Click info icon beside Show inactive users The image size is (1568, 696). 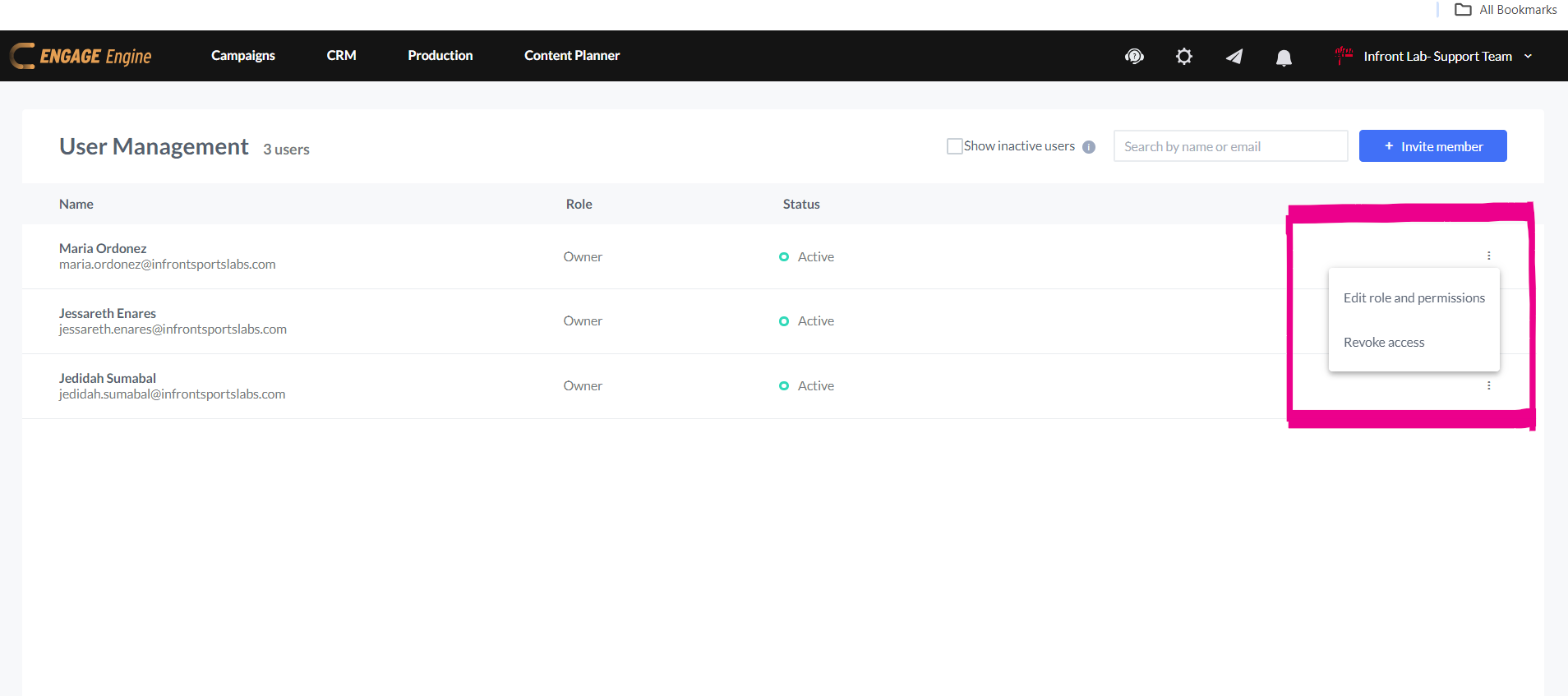pyautogui.click(x=1089, y=147)
